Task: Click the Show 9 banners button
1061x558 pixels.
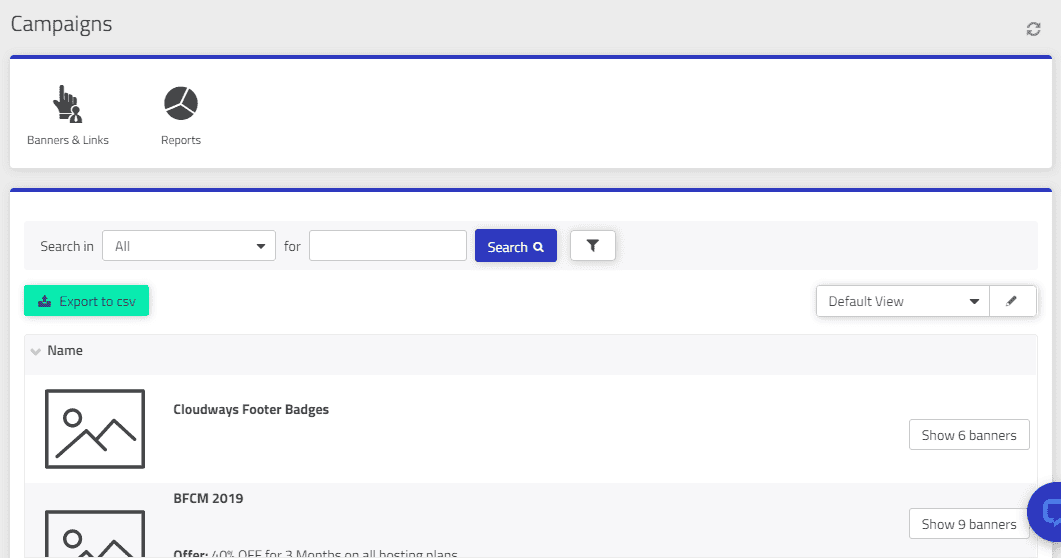Action: tap(969, 524)
